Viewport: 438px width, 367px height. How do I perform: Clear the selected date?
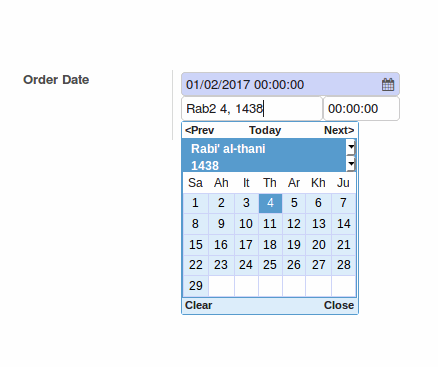click(x=198, y=305)
